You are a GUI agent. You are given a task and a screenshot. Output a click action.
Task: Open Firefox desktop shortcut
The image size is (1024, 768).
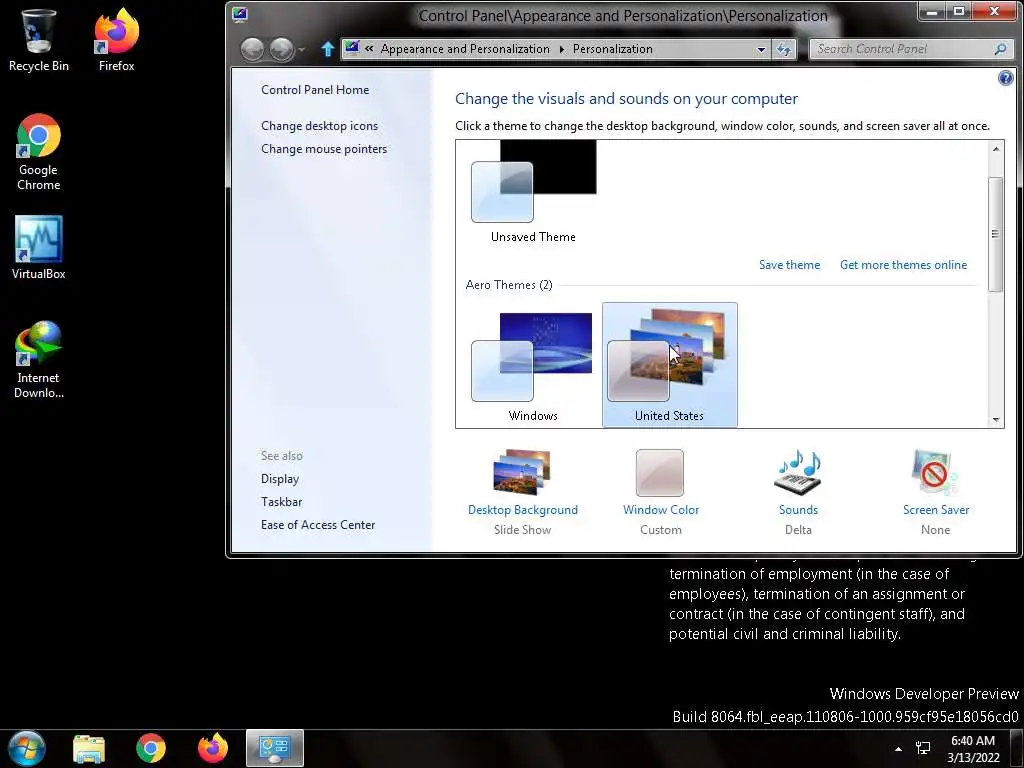click(x=116, y=40)
